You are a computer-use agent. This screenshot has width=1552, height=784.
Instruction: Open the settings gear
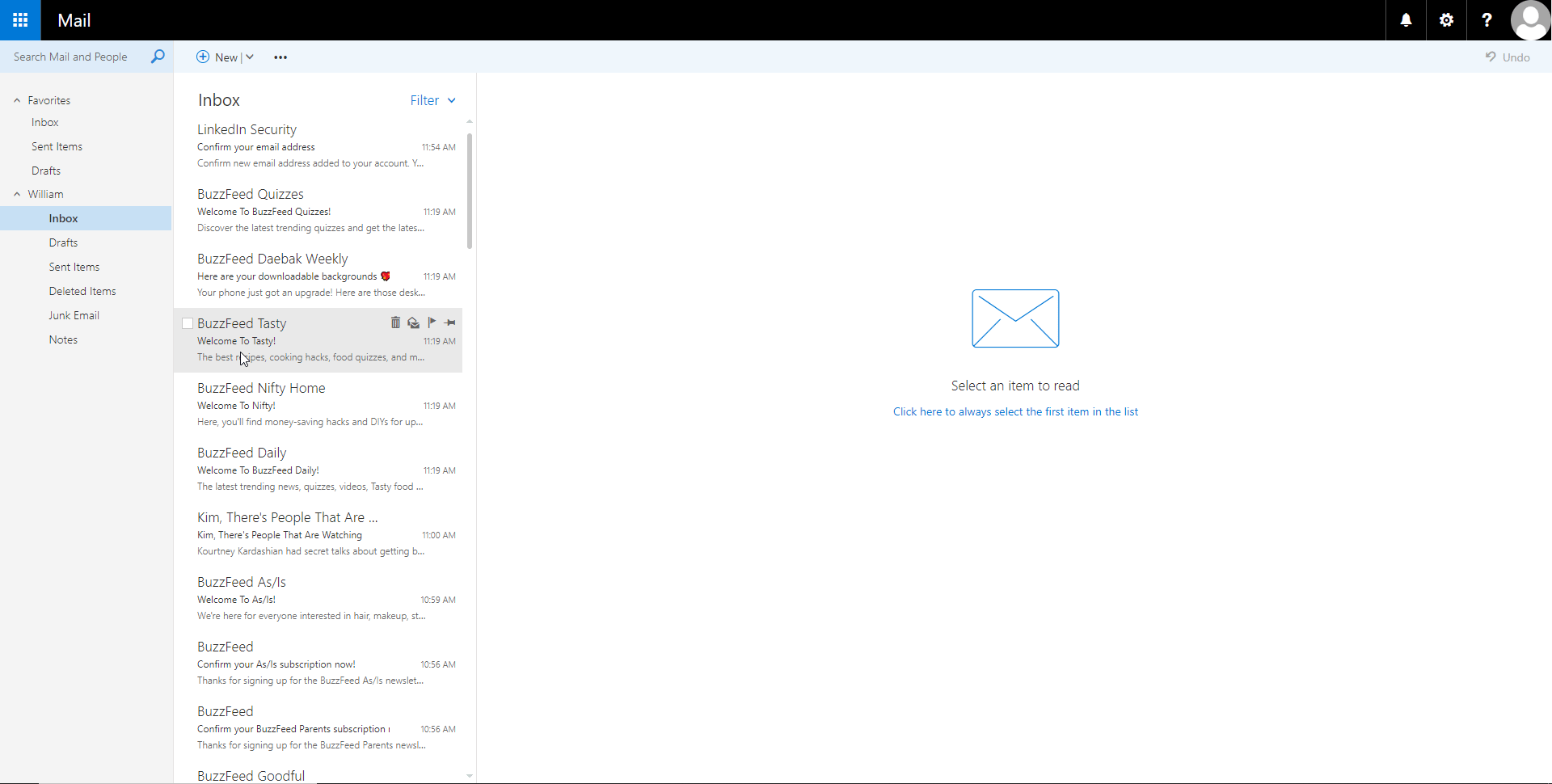(x=1447, y=20)
